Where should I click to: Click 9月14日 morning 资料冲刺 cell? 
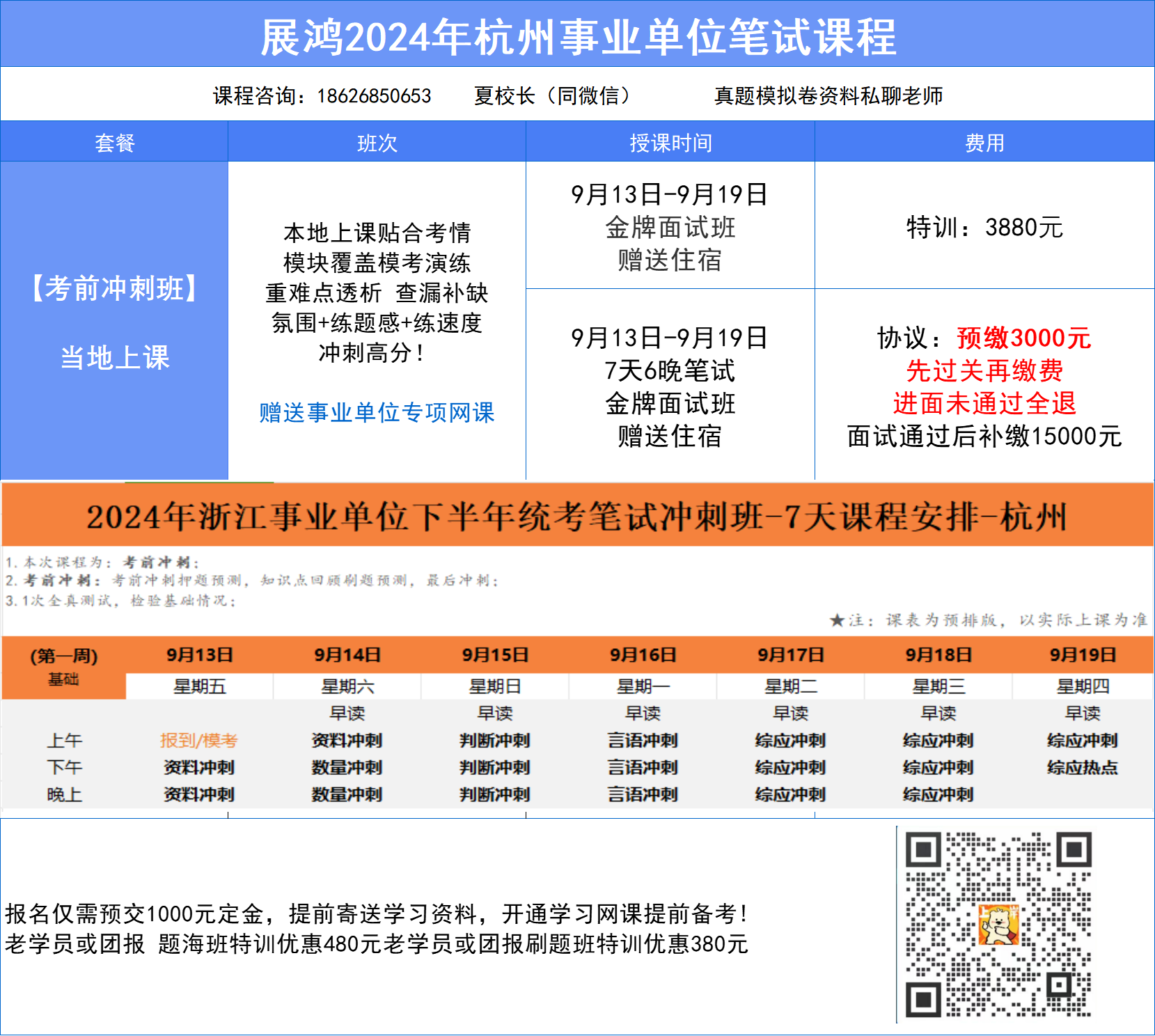tap(347, 740)
